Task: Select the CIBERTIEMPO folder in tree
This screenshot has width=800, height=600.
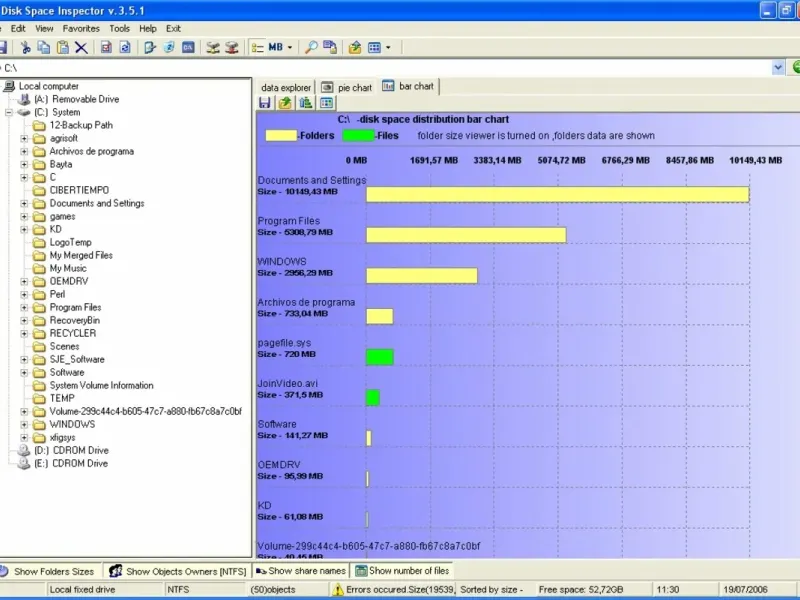Action: pos(79,190)
